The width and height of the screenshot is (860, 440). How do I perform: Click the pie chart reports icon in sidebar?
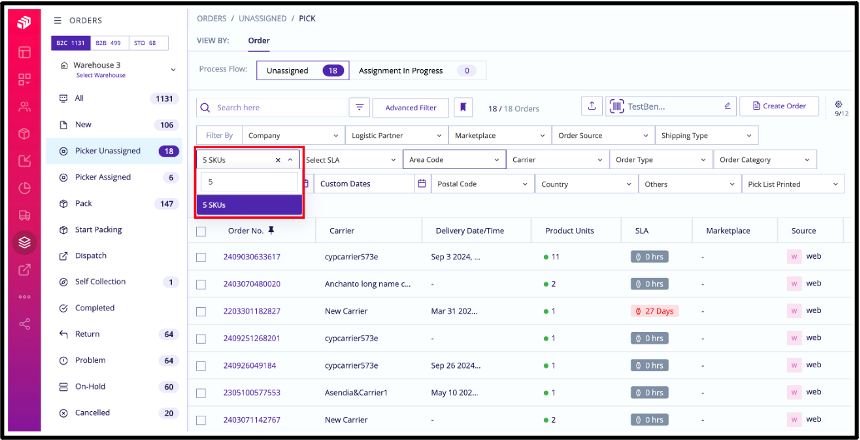pos(23,187)
